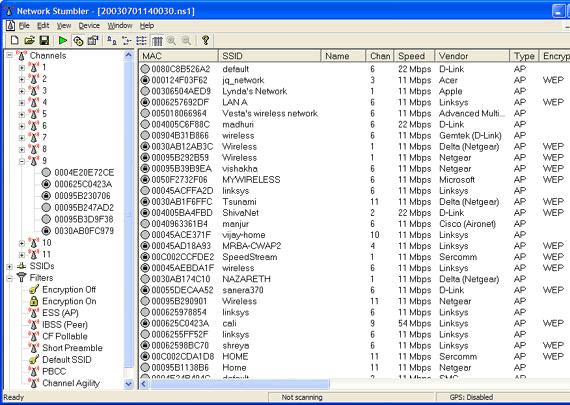Select ESS (AP) filter
The image size is (570, 405).
pos(60,313)
